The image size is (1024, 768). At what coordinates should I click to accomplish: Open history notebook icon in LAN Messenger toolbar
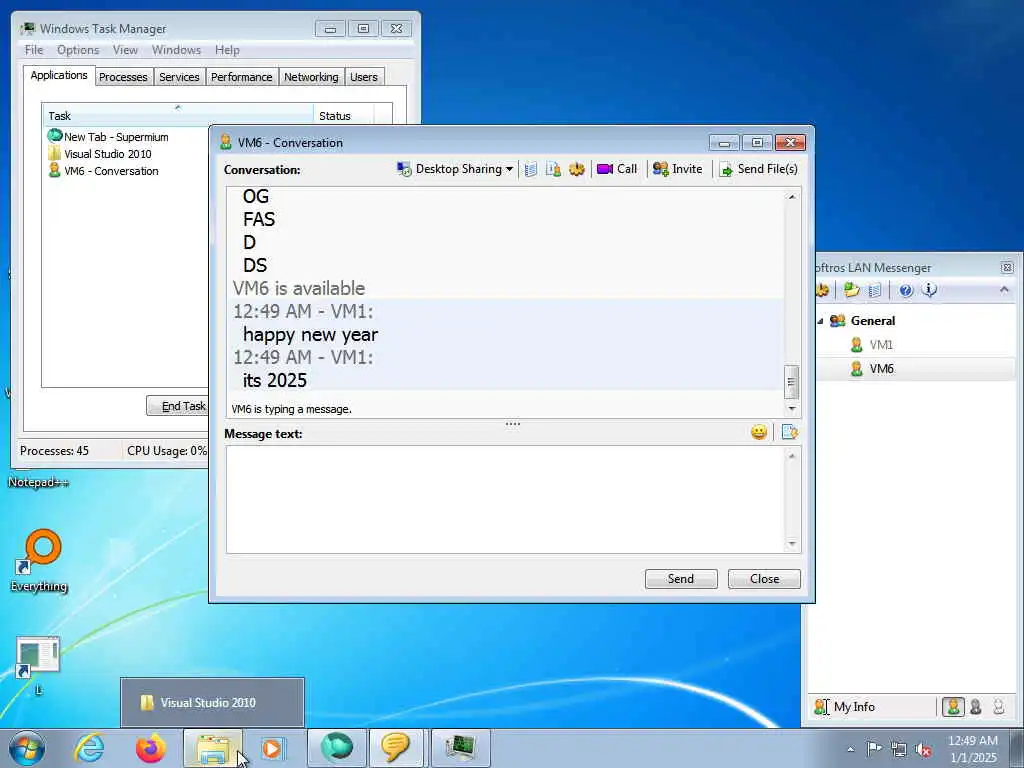click(x=875, y=290)
